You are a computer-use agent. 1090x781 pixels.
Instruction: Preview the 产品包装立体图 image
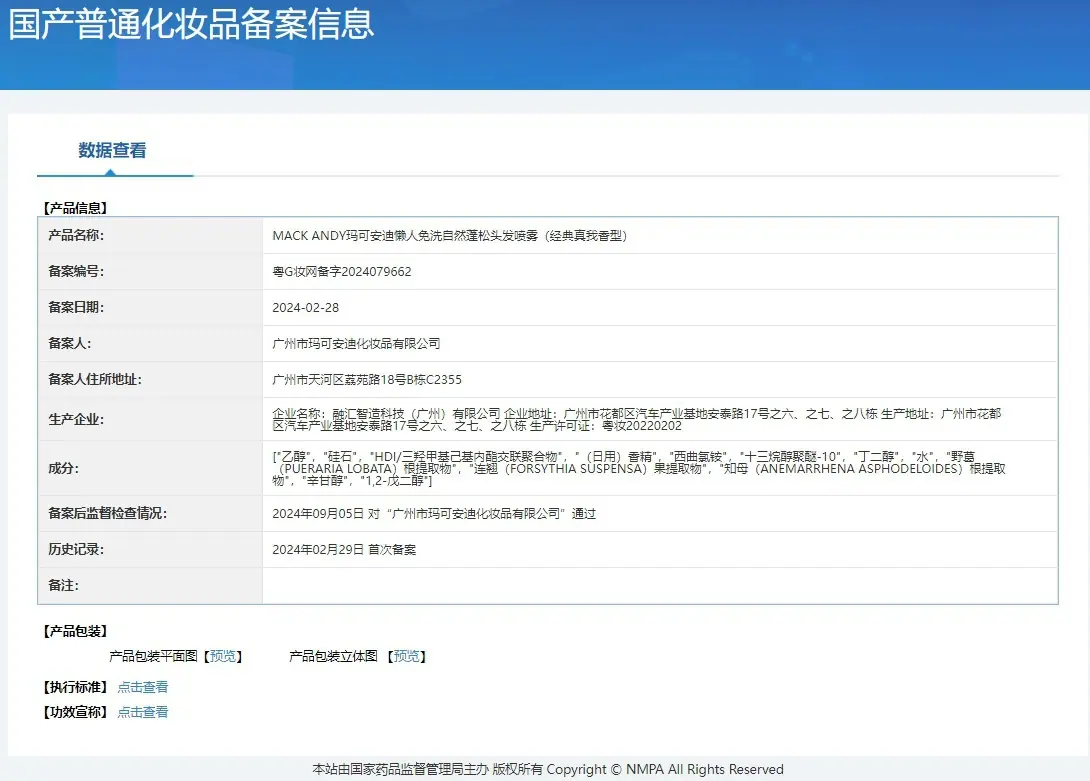[406, 657]
